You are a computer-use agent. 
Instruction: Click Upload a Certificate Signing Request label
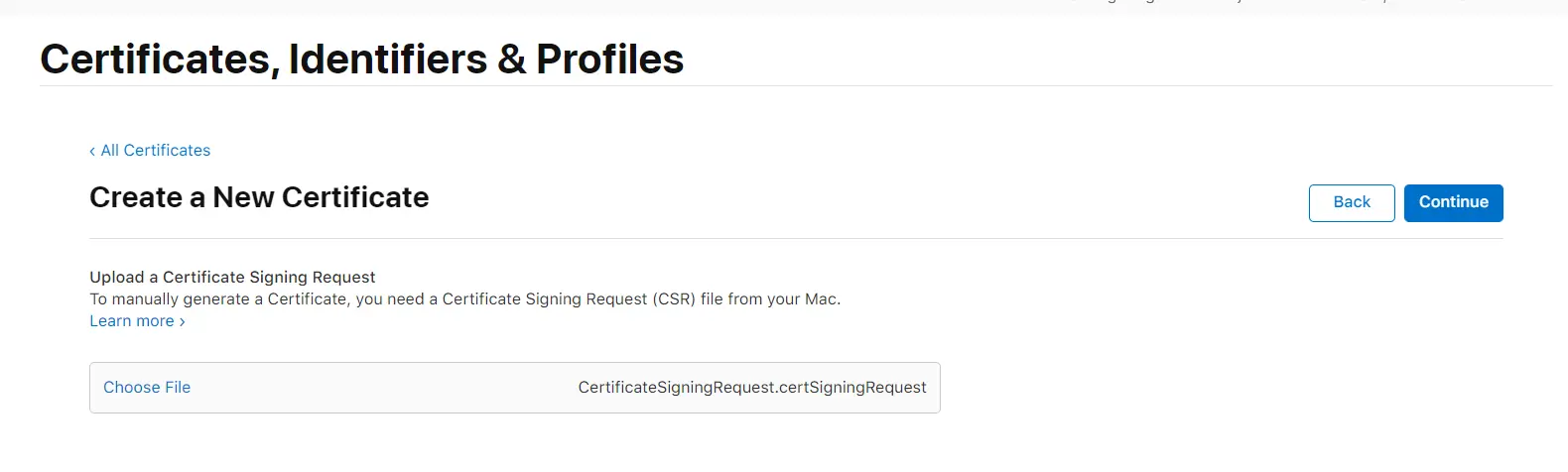point(232,278)
